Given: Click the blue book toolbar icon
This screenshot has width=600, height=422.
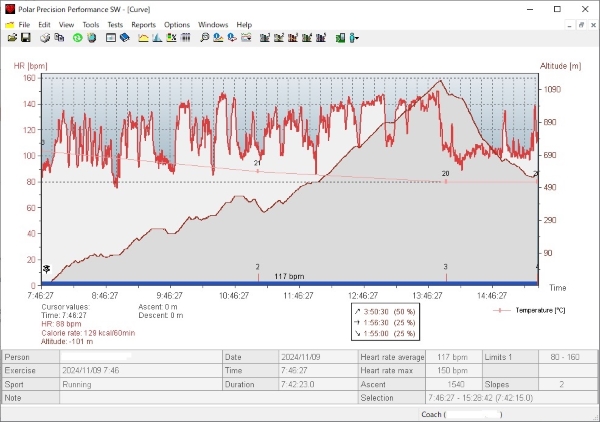Looking at the screenshot, I should pyautogui.click(x=124, y=37).
